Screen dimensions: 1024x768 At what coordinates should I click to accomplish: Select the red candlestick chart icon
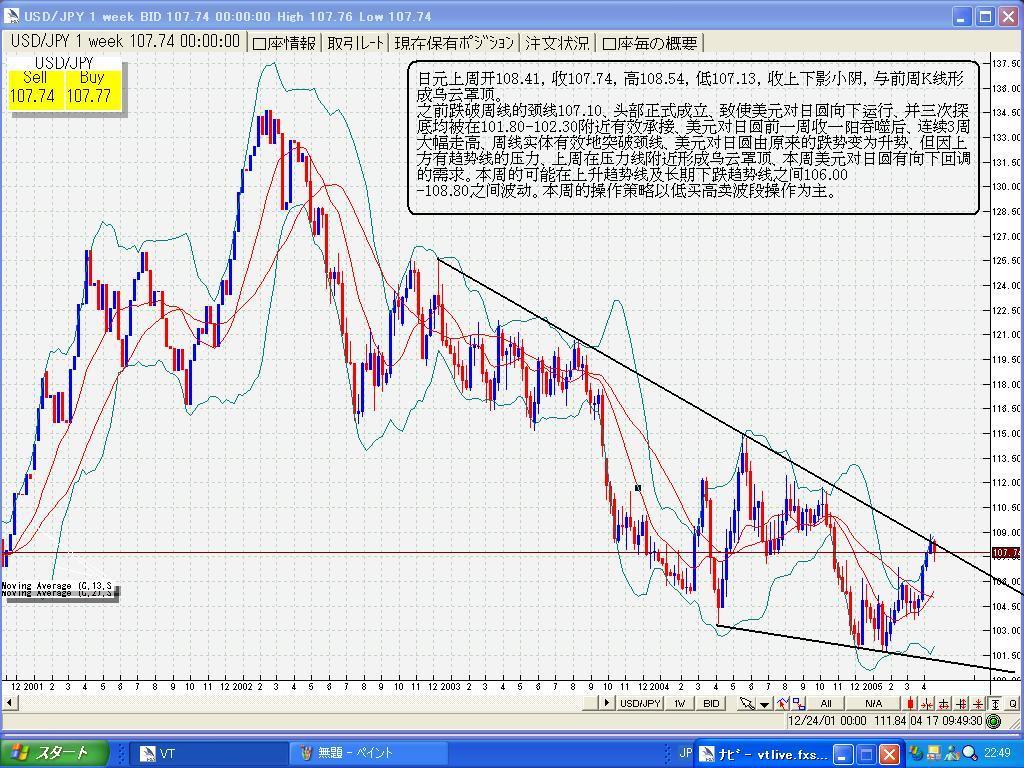point(910,703)
